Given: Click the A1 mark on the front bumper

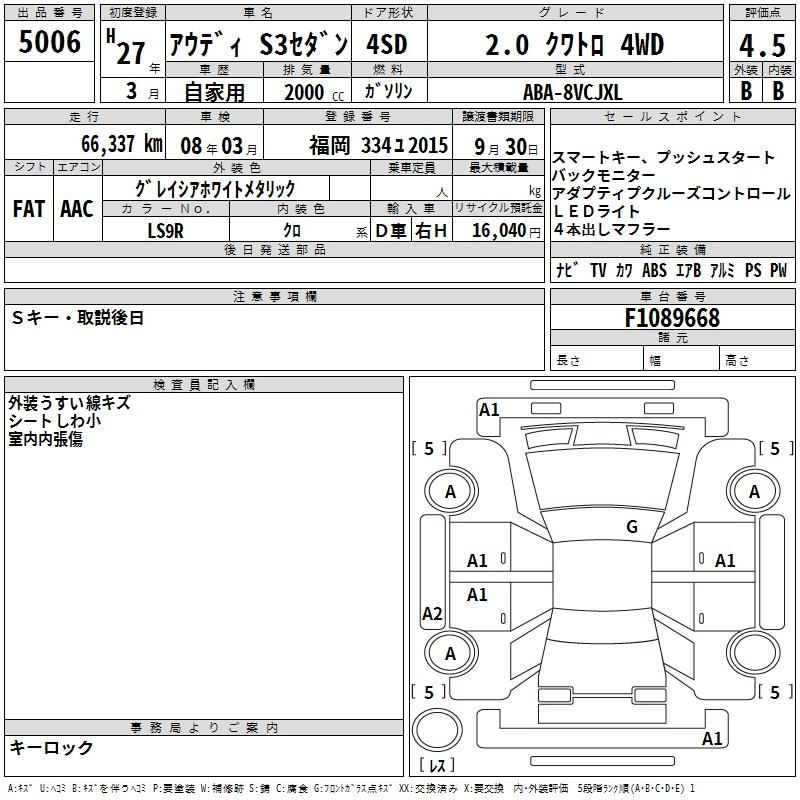Looking at the screenshot, I should (x=489, y=410).
